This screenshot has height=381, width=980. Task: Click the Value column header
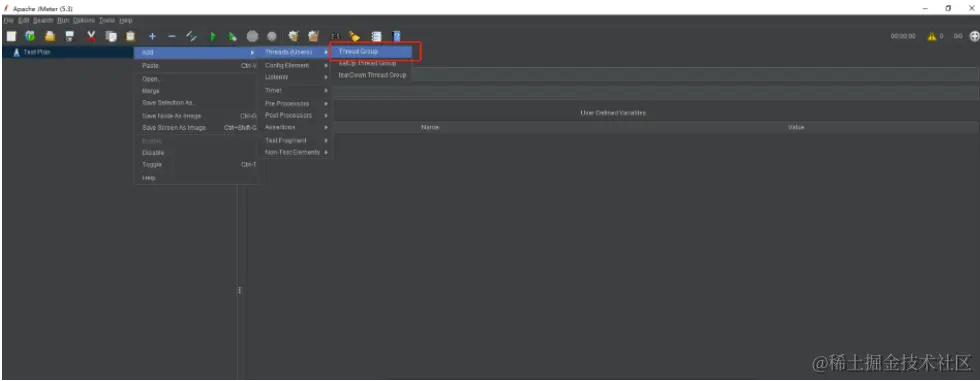[x=796, y=127]
